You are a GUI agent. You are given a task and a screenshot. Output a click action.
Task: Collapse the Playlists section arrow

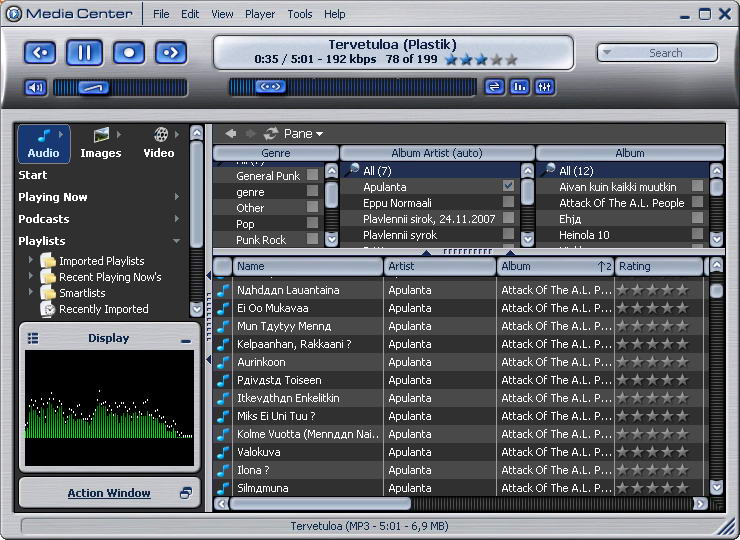point(177,241)
